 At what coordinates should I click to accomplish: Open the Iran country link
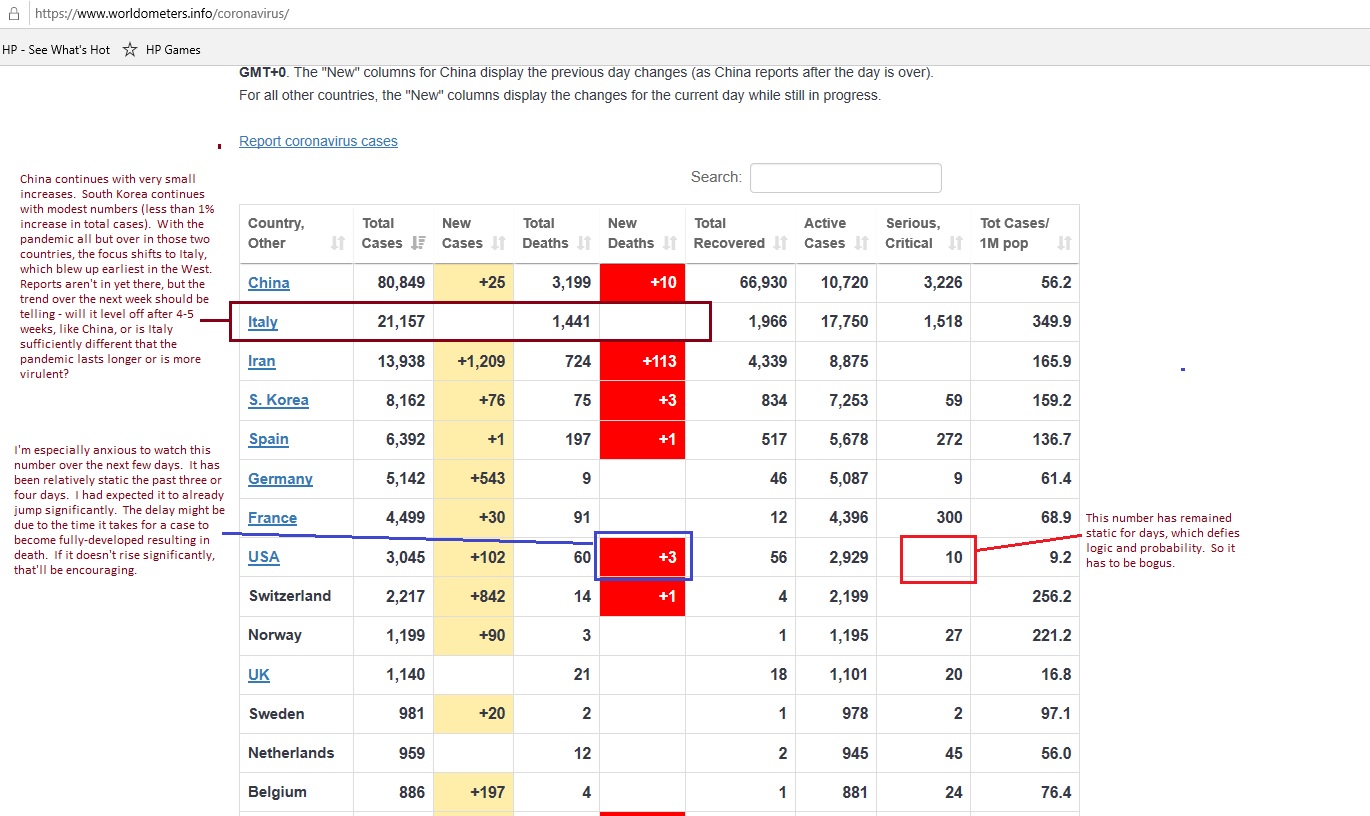pos(262,361)
